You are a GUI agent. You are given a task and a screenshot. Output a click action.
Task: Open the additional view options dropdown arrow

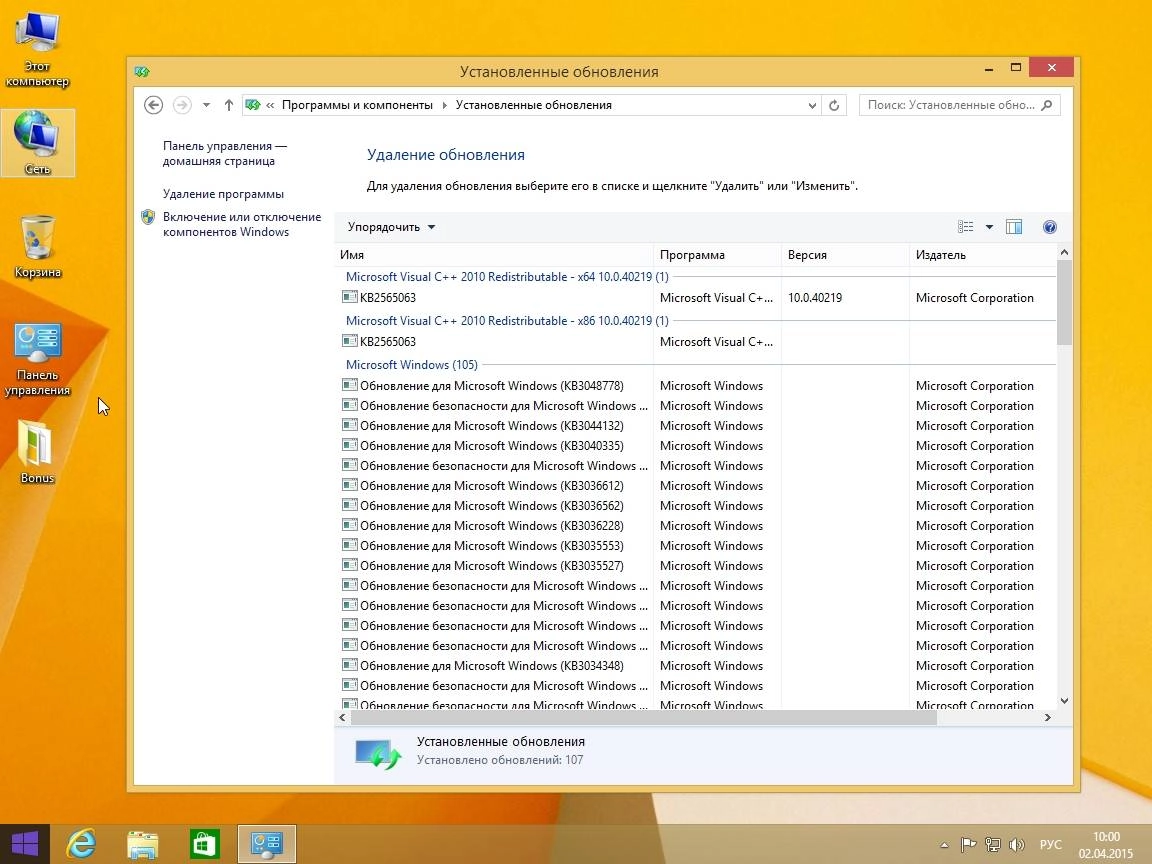click(x=989, y=227)
